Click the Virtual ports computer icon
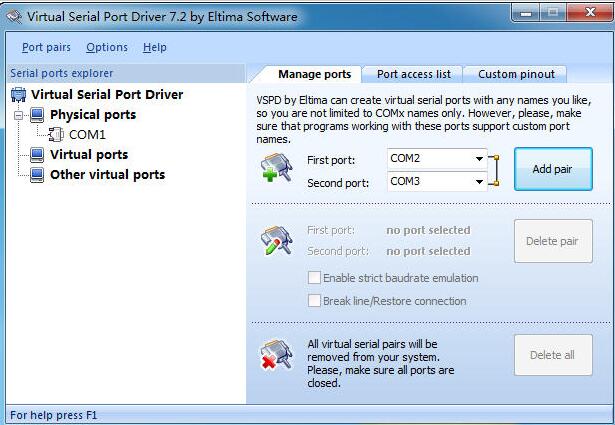The height and width of the screenshot is (425, 615). pyautogui.click(x=37, y=154)
